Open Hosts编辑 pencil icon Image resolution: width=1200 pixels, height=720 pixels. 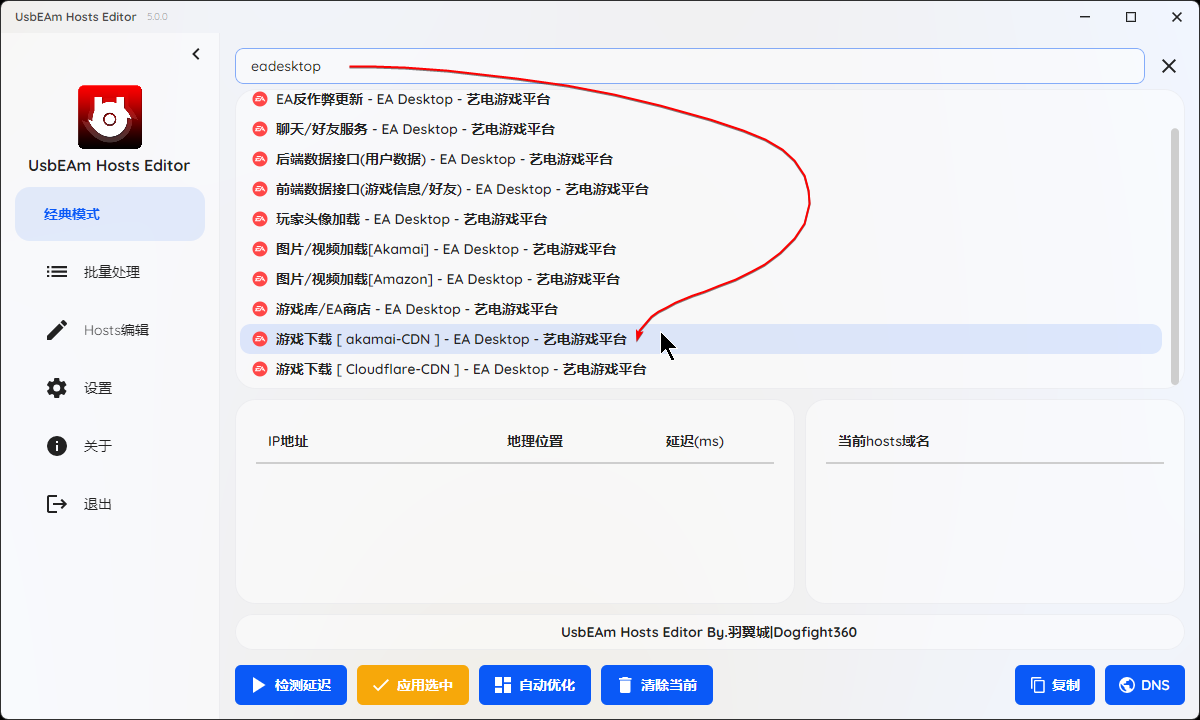tap(57, 330)
